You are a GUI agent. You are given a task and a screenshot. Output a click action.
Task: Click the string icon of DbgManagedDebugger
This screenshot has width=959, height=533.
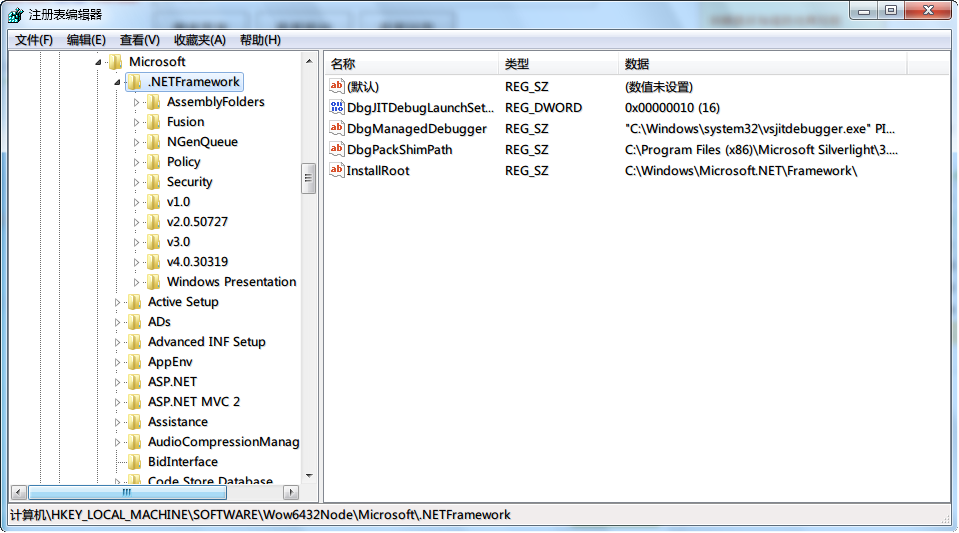click(336, 128)
